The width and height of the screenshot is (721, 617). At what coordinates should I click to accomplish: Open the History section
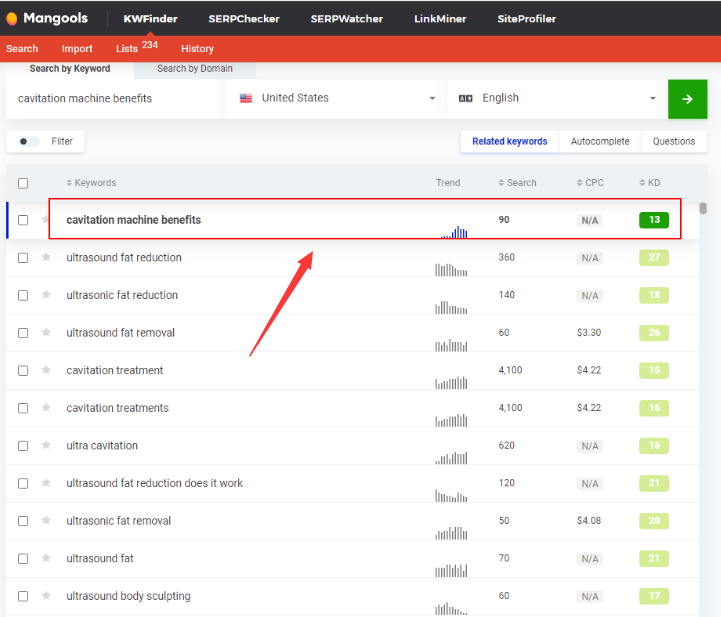click(x=197, y=48)
